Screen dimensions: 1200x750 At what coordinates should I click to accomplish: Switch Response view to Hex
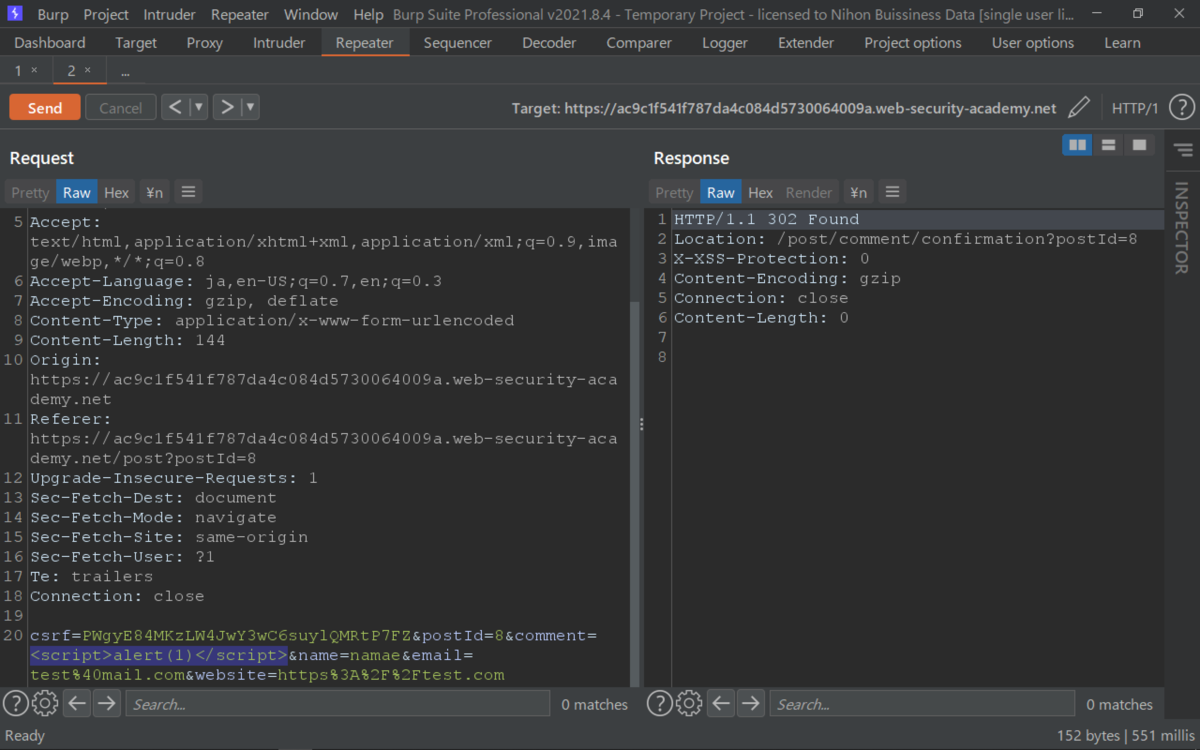[761, 192]
